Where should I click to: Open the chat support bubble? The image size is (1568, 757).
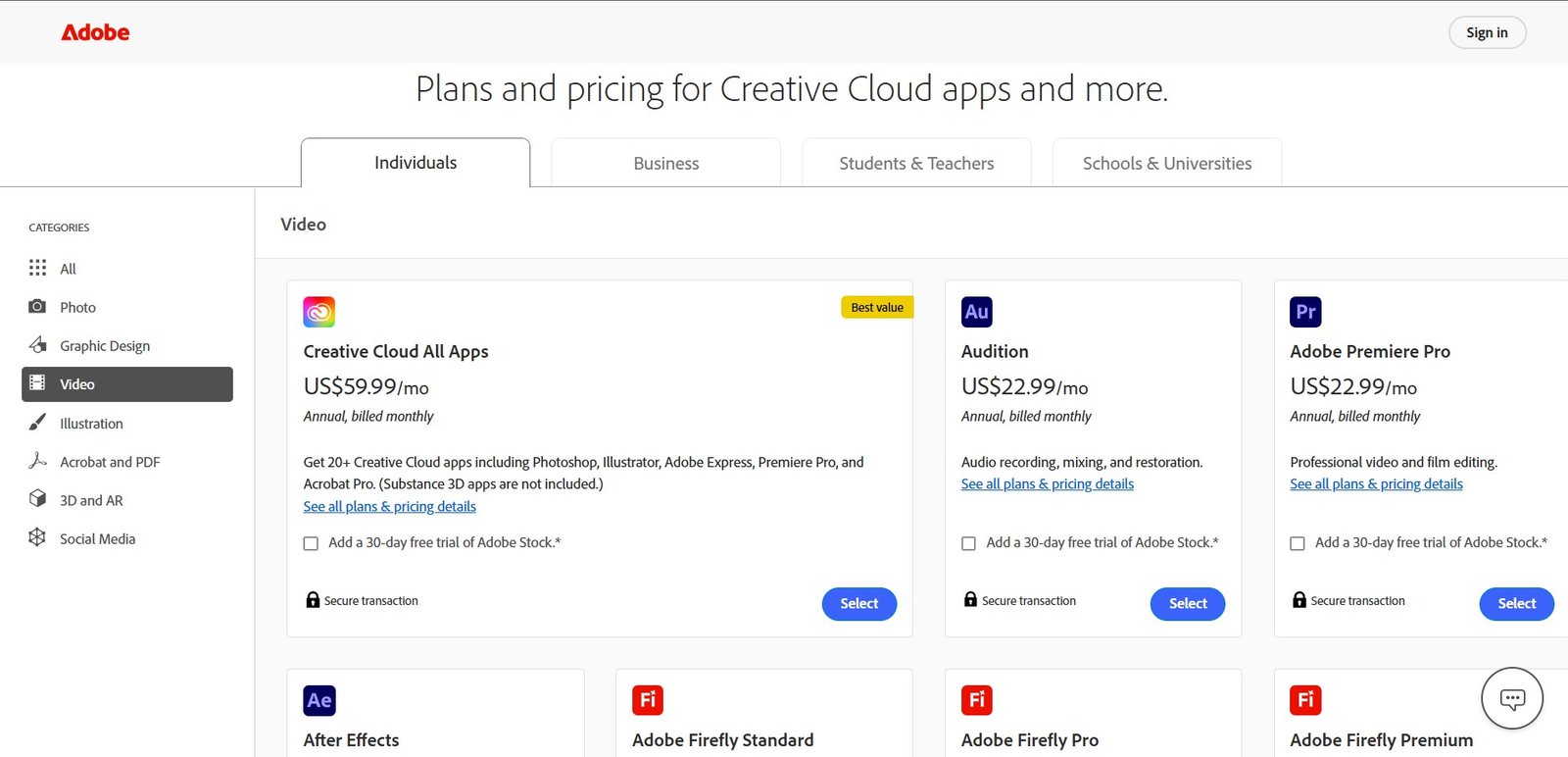[1512, 699]
